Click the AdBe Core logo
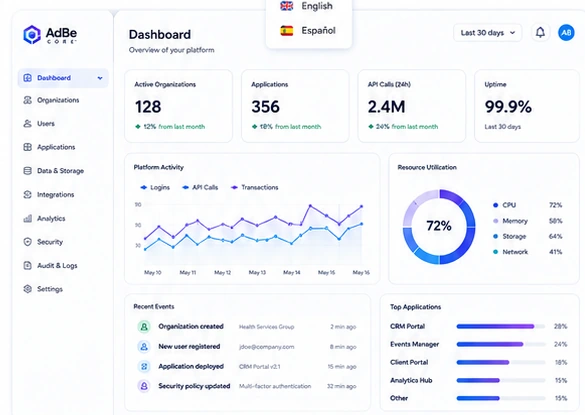 point(50,35)
